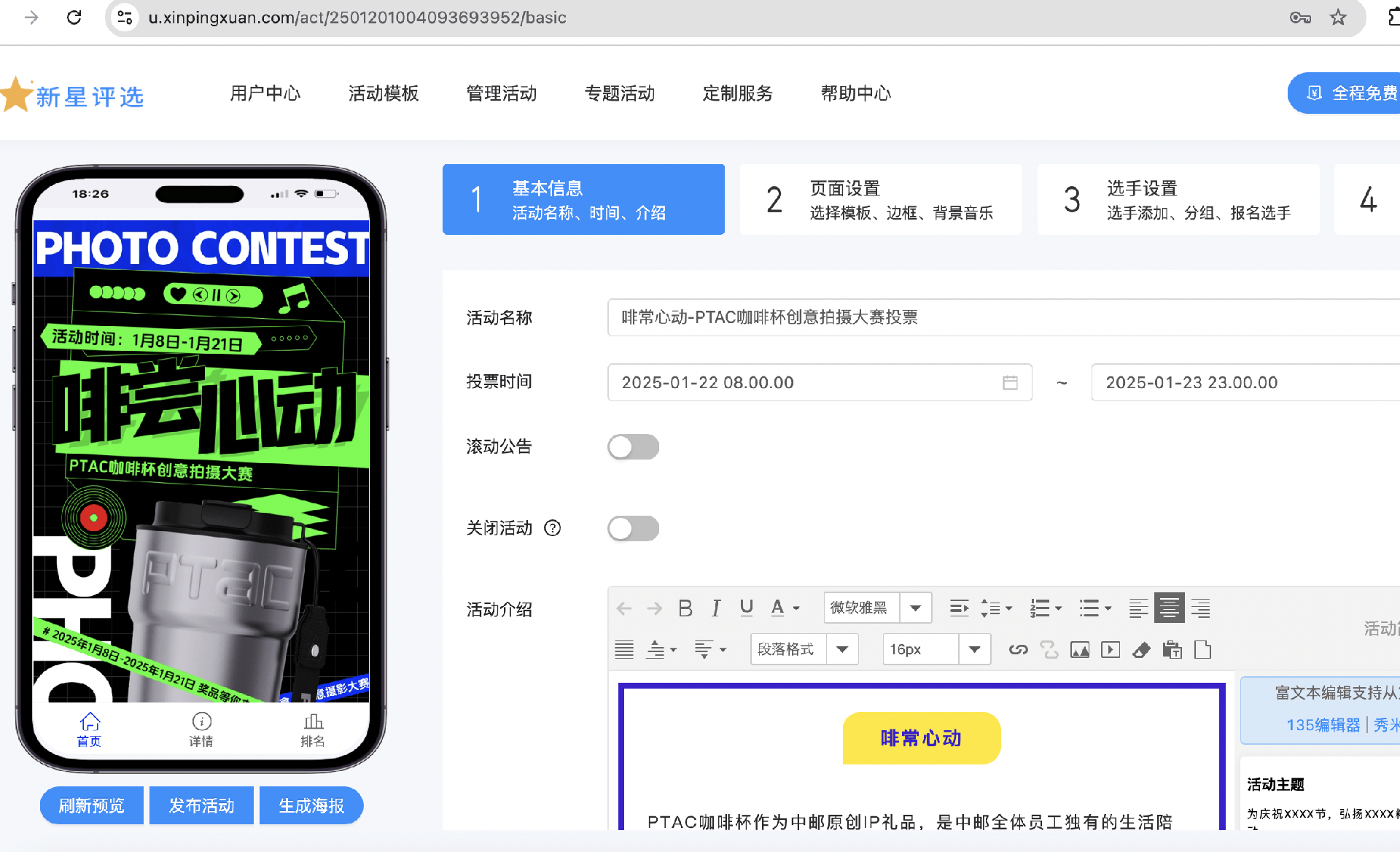Undo last edit in the rich text editor
The image size is (1400, 852).
pyautogui.click(x=623, y=608)
